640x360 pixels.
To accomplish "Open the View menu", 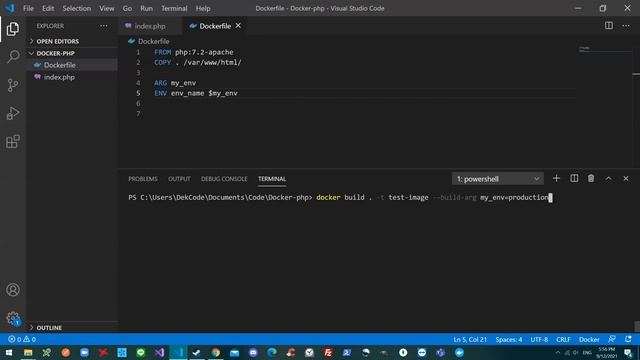I will point(107,8).
